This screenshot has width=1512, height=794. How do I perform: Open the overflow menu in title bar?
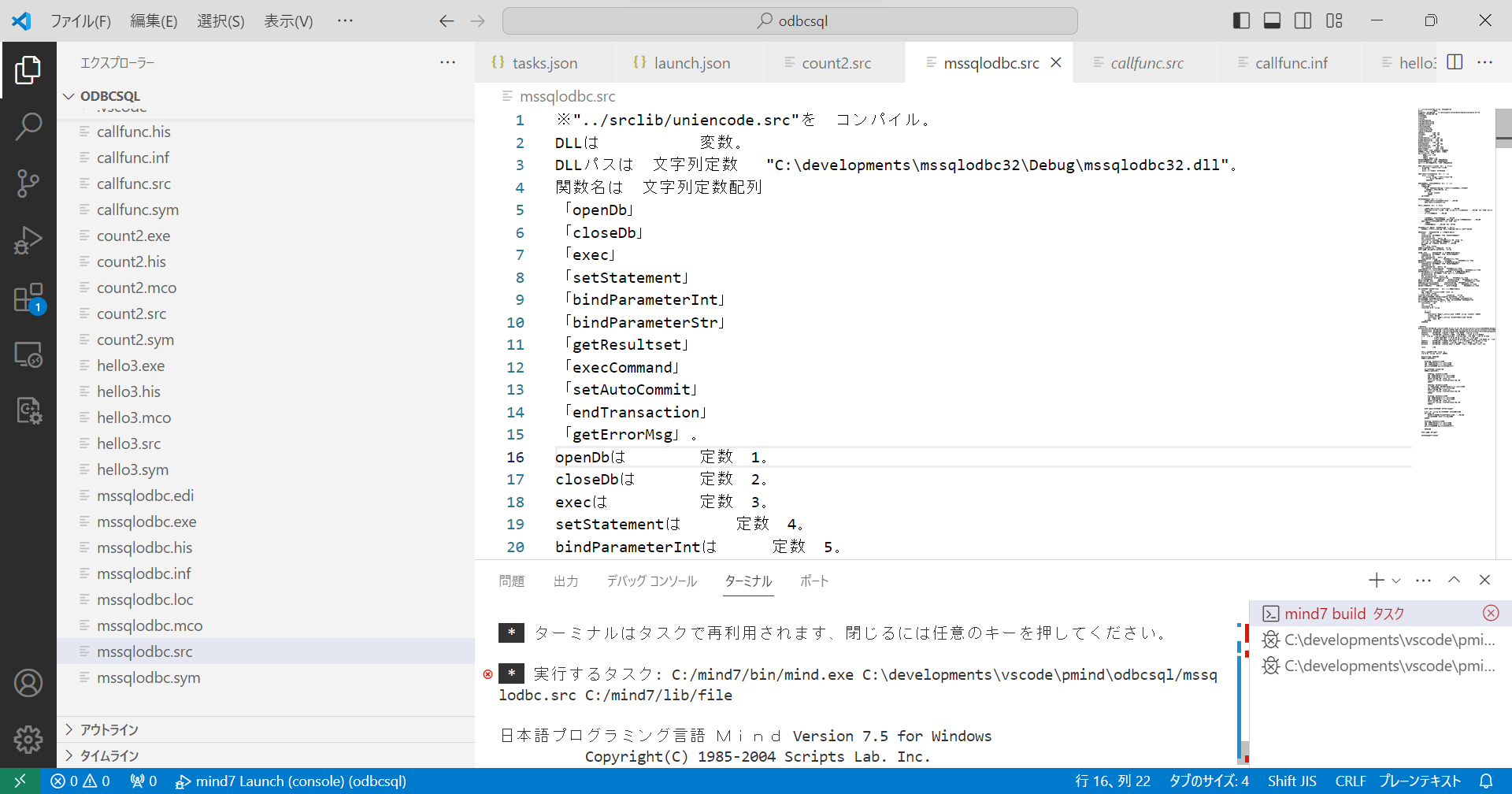(x=345, y=20)
